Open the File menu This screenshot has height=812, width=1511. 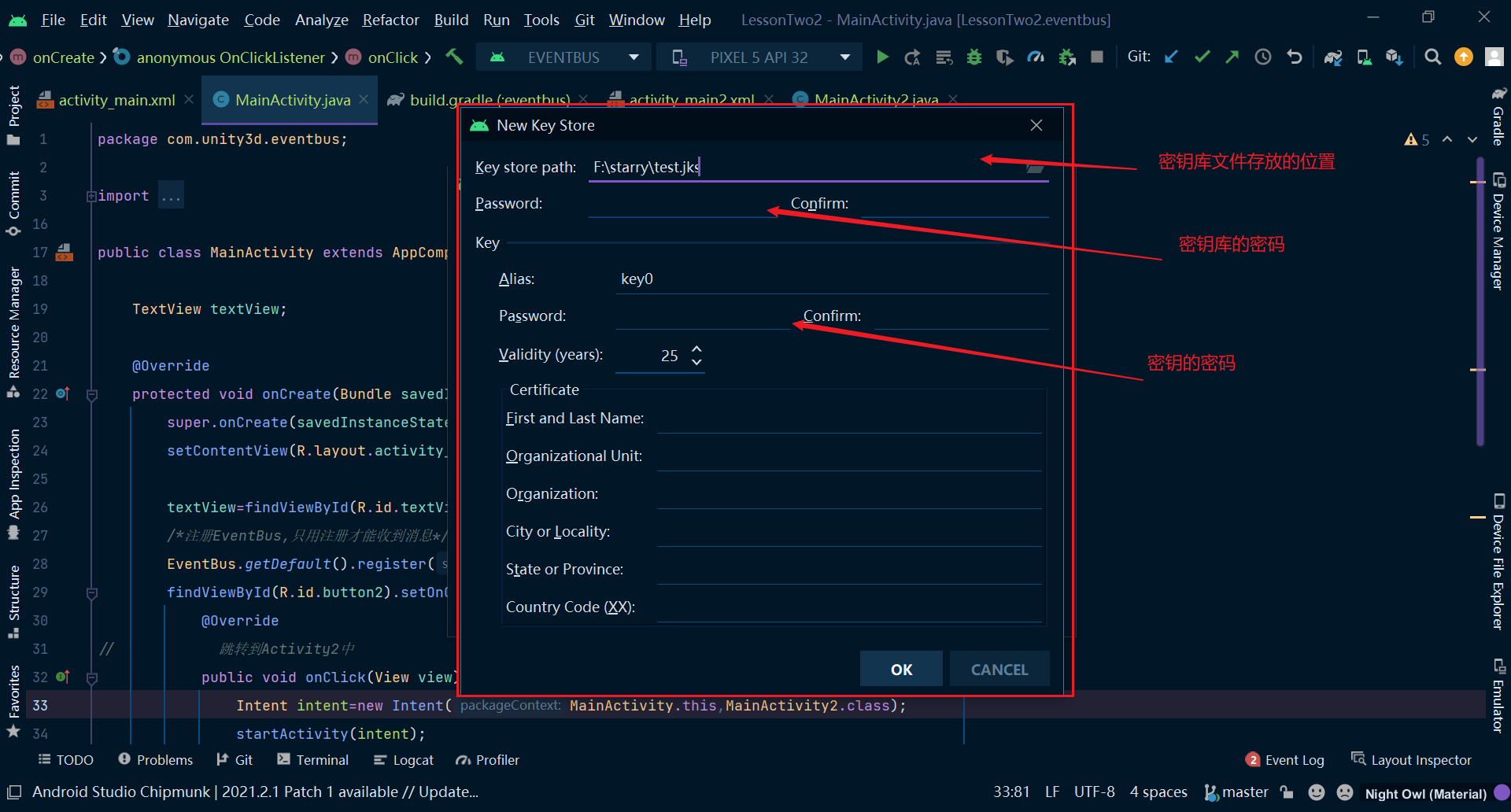(53, 20)
